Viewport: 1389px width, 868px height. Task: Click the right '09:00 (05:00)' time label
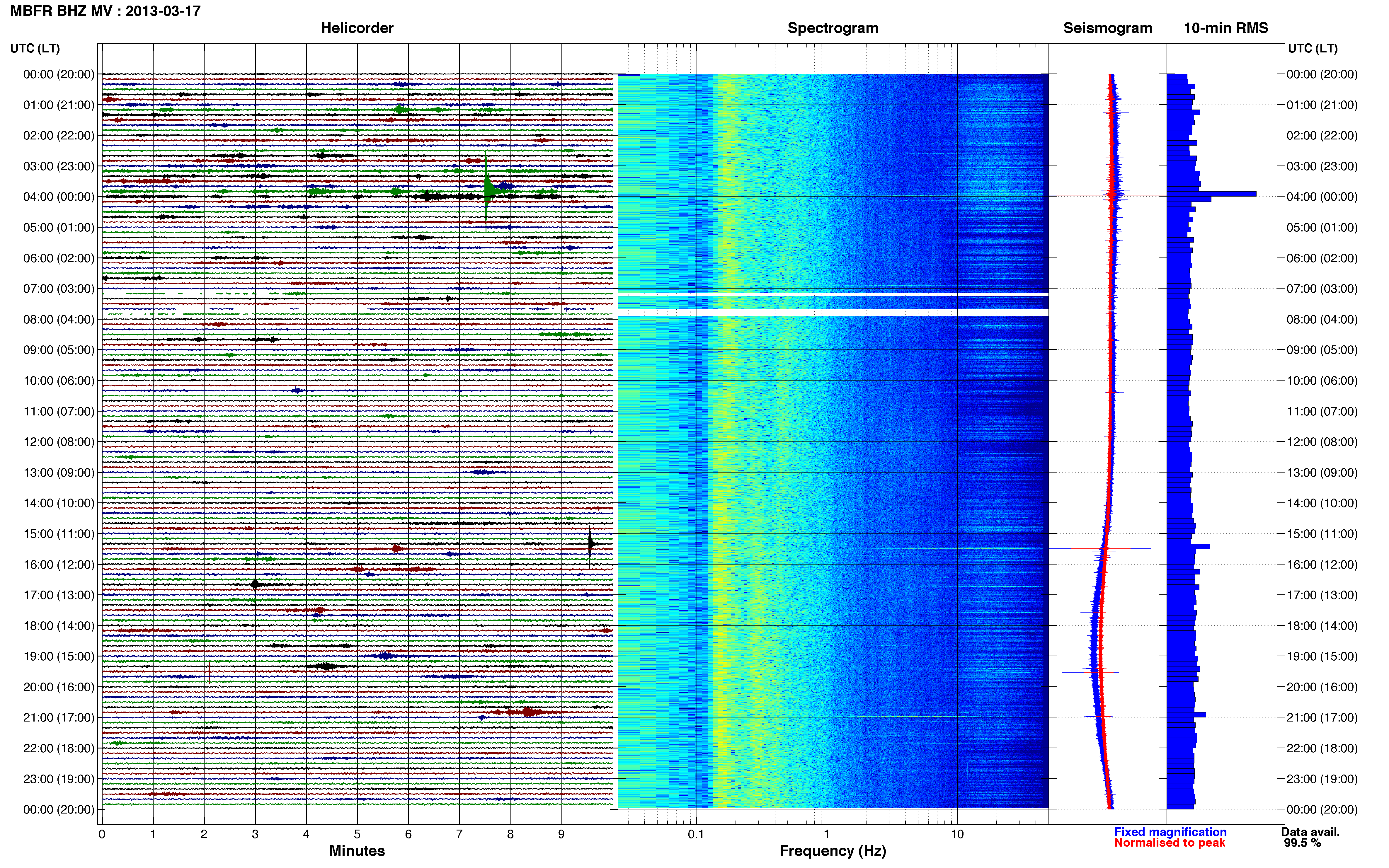[1322, 350]
